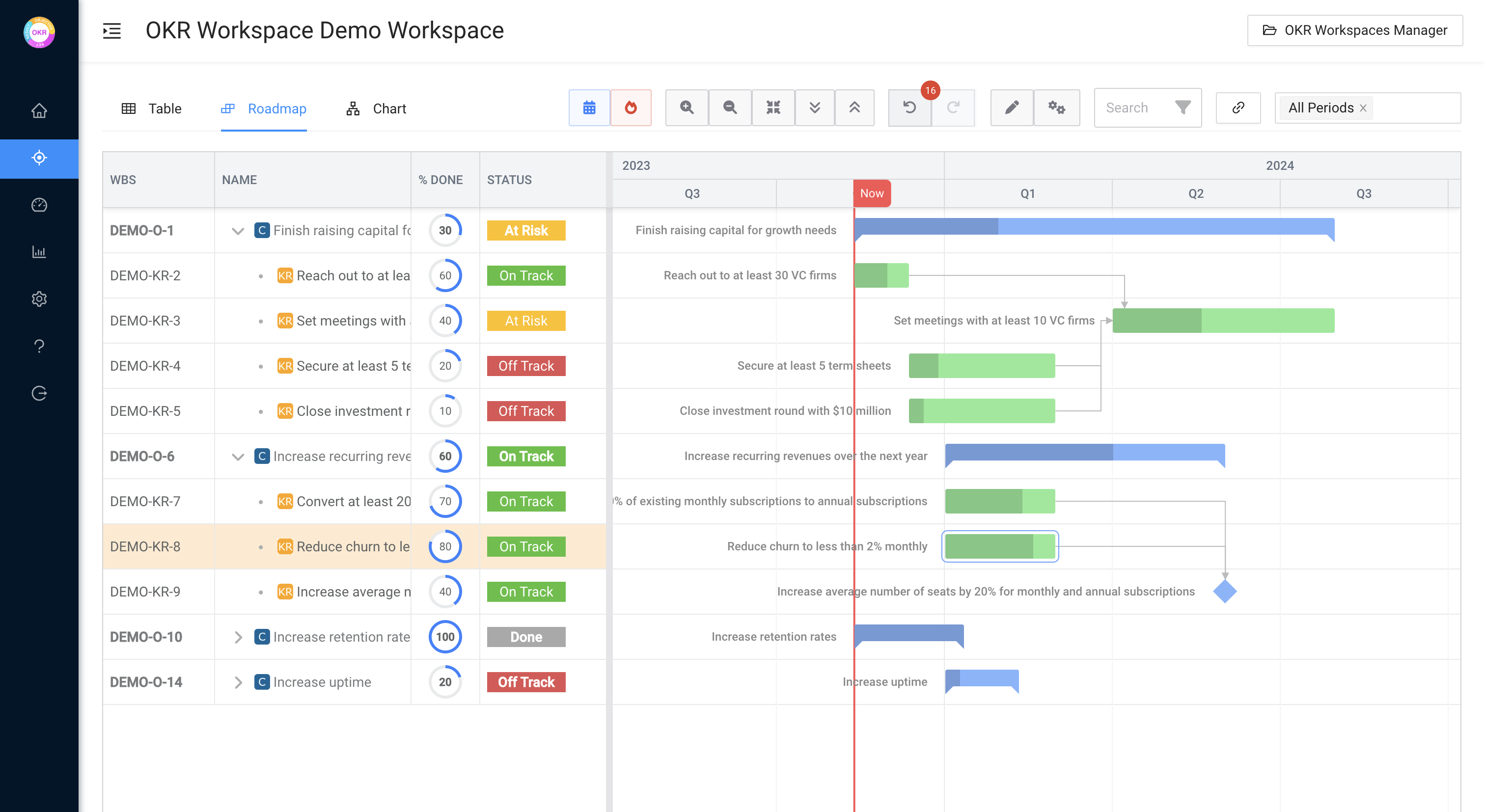Click the copy link icon
This screenshot has width=1485, height=812.
(1237, 108)
